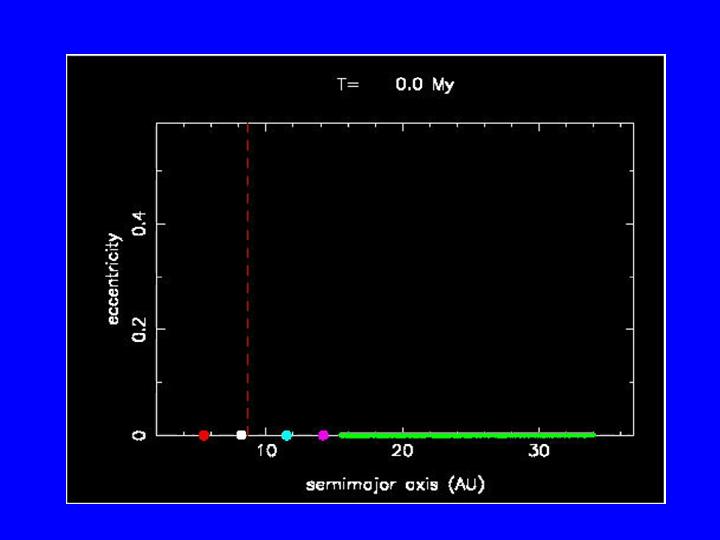Click the x-axis tick label 30
The width and height of the screenshot is (720, 540).
(x=539, y=452)
